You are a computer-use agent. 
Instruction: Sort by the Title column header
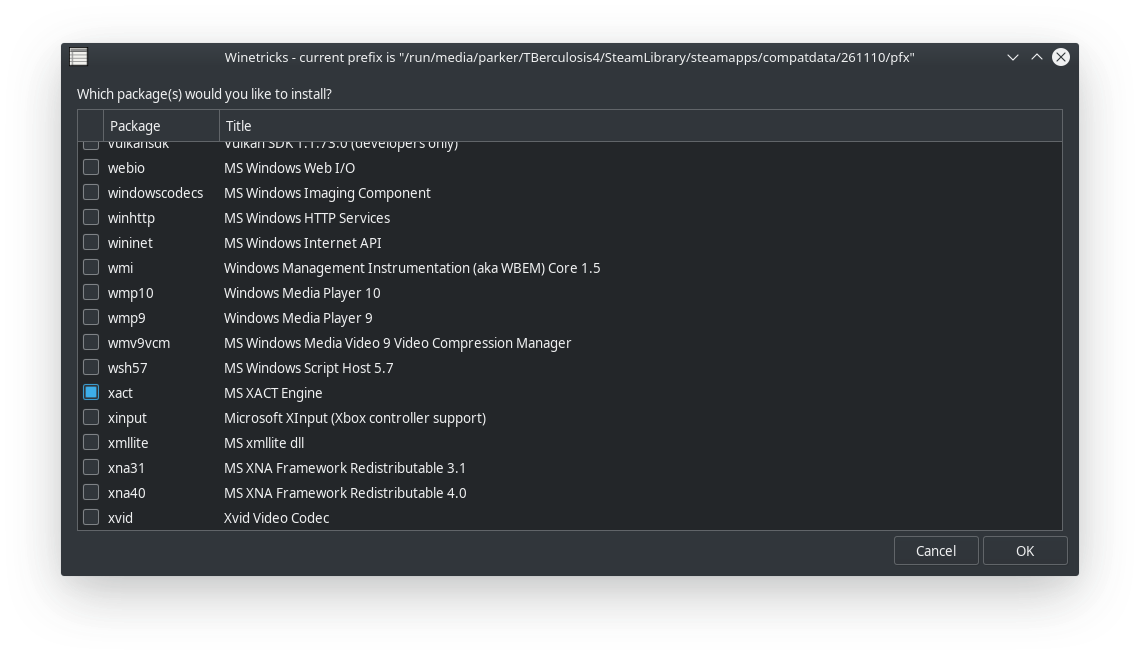tap(641, 126)
